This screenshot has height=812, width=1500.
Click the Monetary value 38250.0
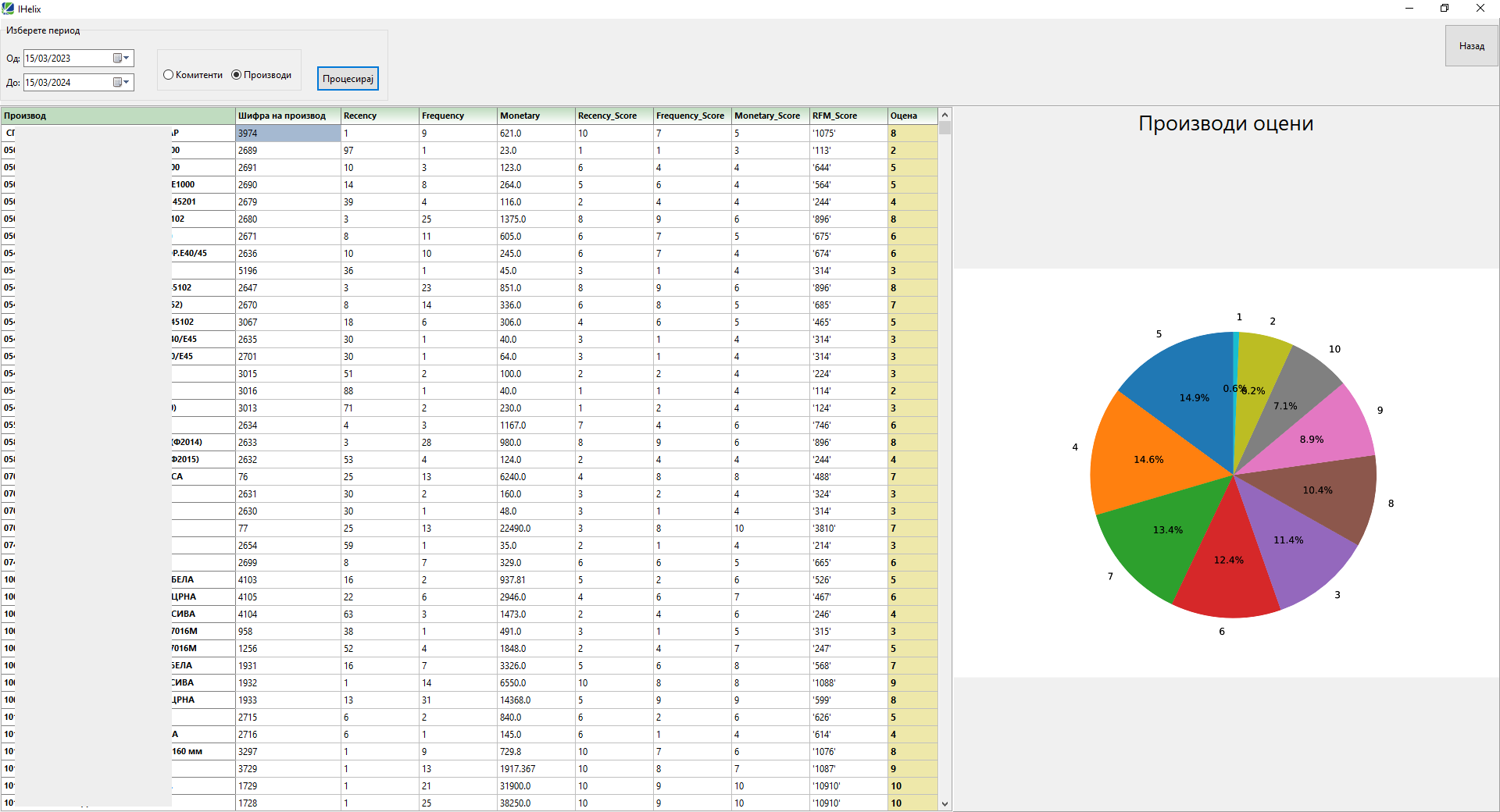(x=536, y=803)
